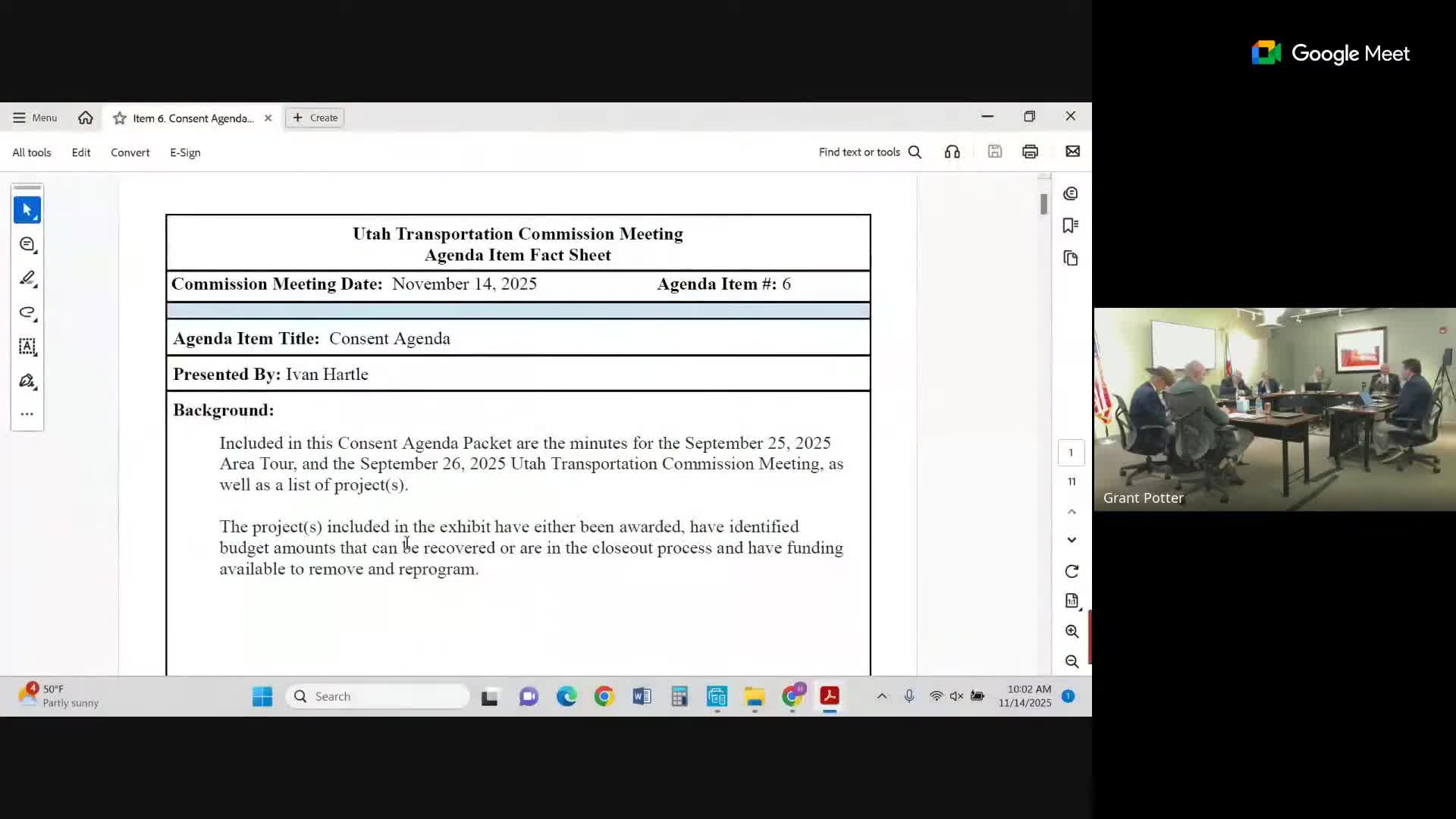Zoom in using magnifier plus icon
The width and height of the screenshot is (1456, 819).
1072,631
